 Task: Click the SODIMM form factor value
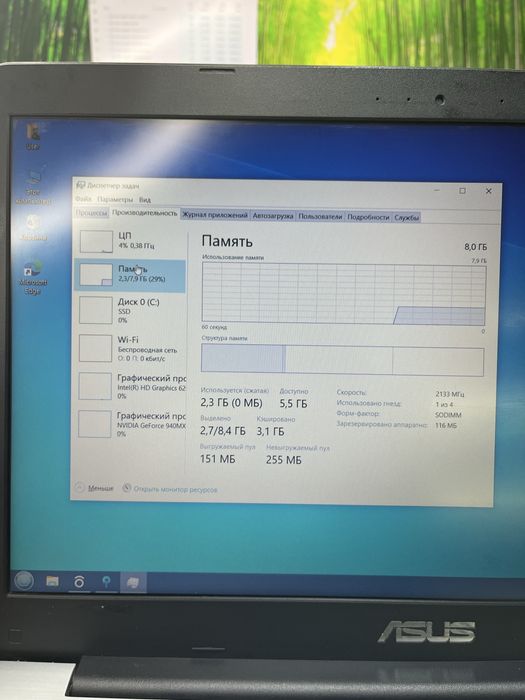[x=448, y=415]
